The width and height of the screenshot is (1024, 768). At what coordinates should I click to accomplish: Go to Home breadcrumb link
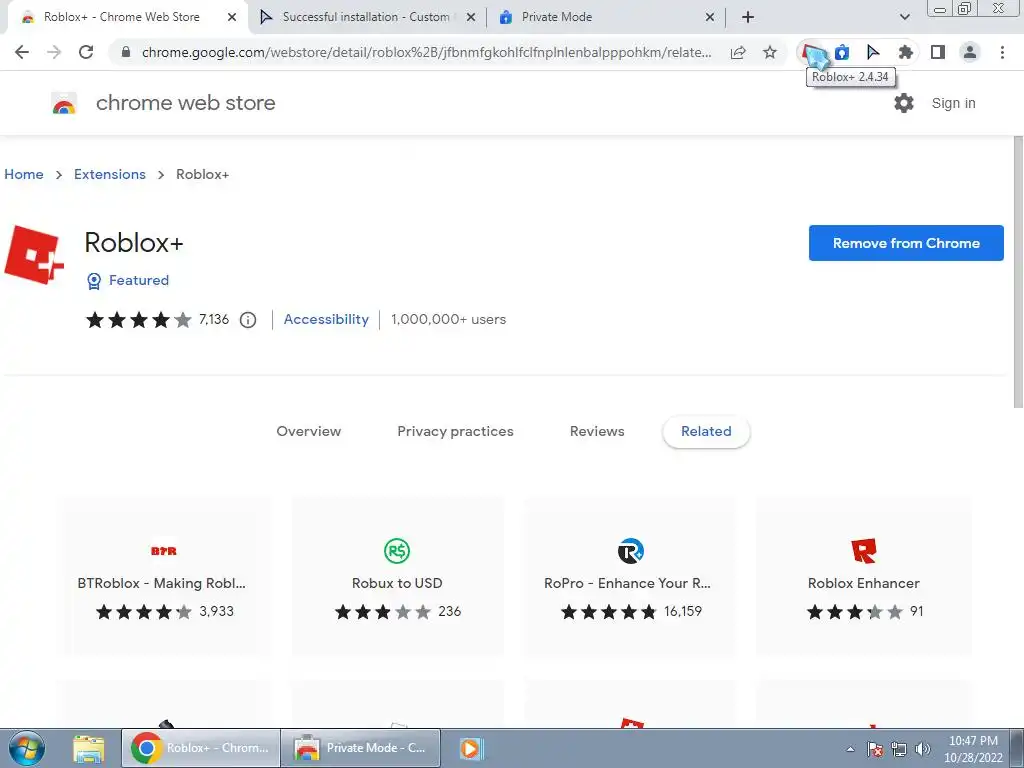[24, 174]
